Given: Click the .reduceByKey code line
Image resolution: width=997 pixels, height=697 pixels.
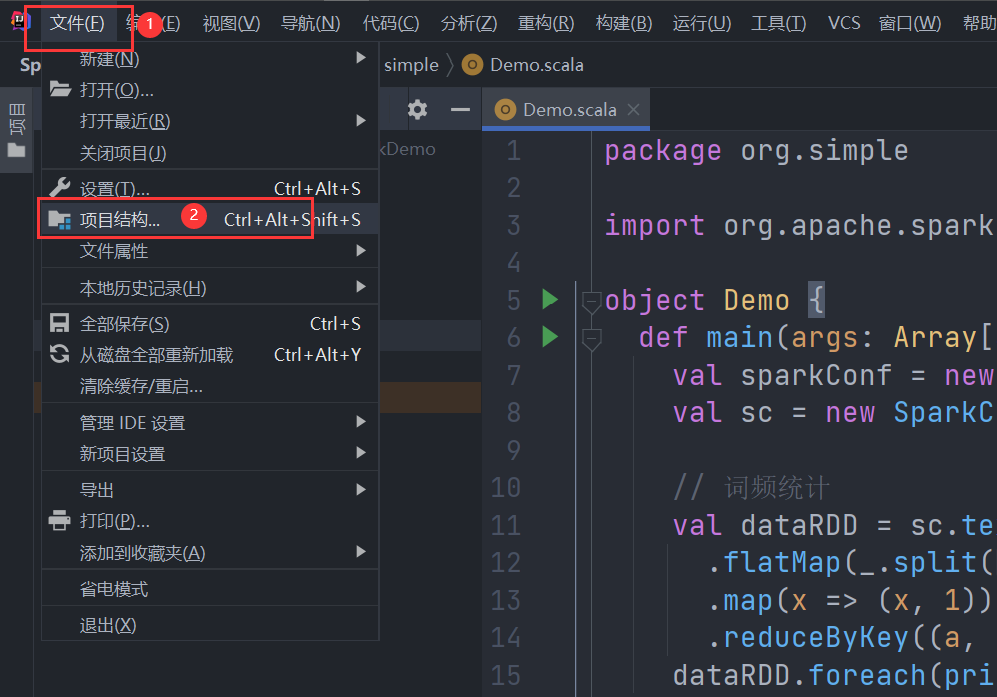Looking at the screenshot, I should 842,638.
